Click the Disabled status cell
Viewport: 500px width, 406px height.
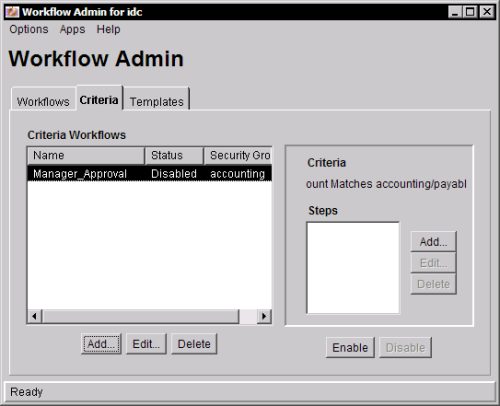tap(174, 174)
